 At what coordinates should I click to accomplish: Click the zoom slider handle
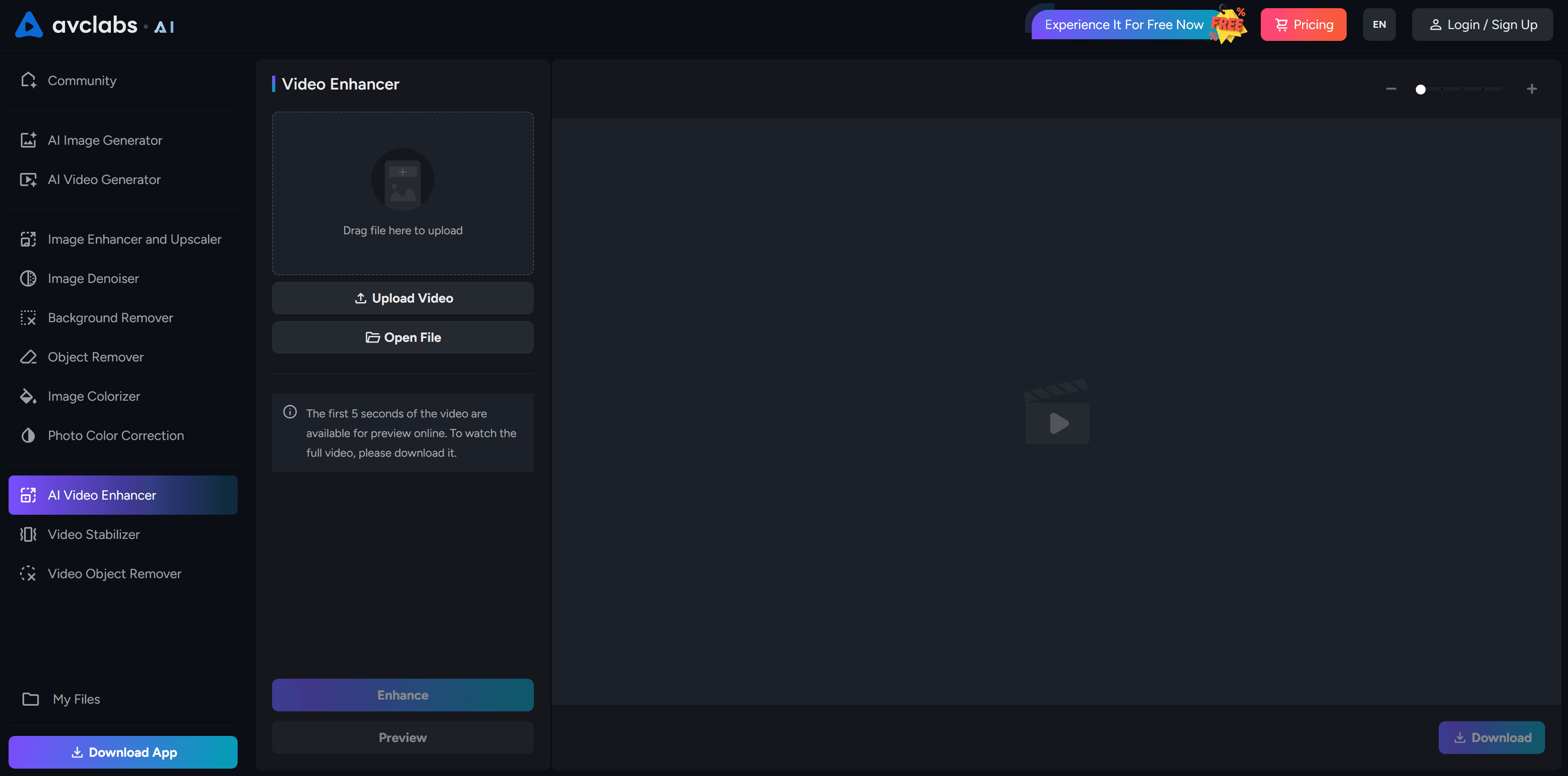(x=1421, y=90)
